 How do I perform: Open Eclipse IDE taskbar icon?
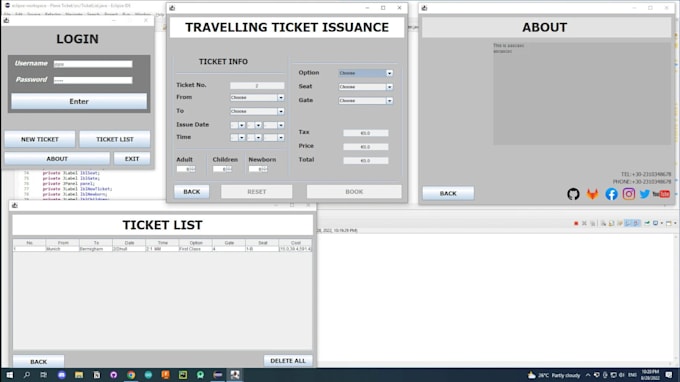coord(218,375)
